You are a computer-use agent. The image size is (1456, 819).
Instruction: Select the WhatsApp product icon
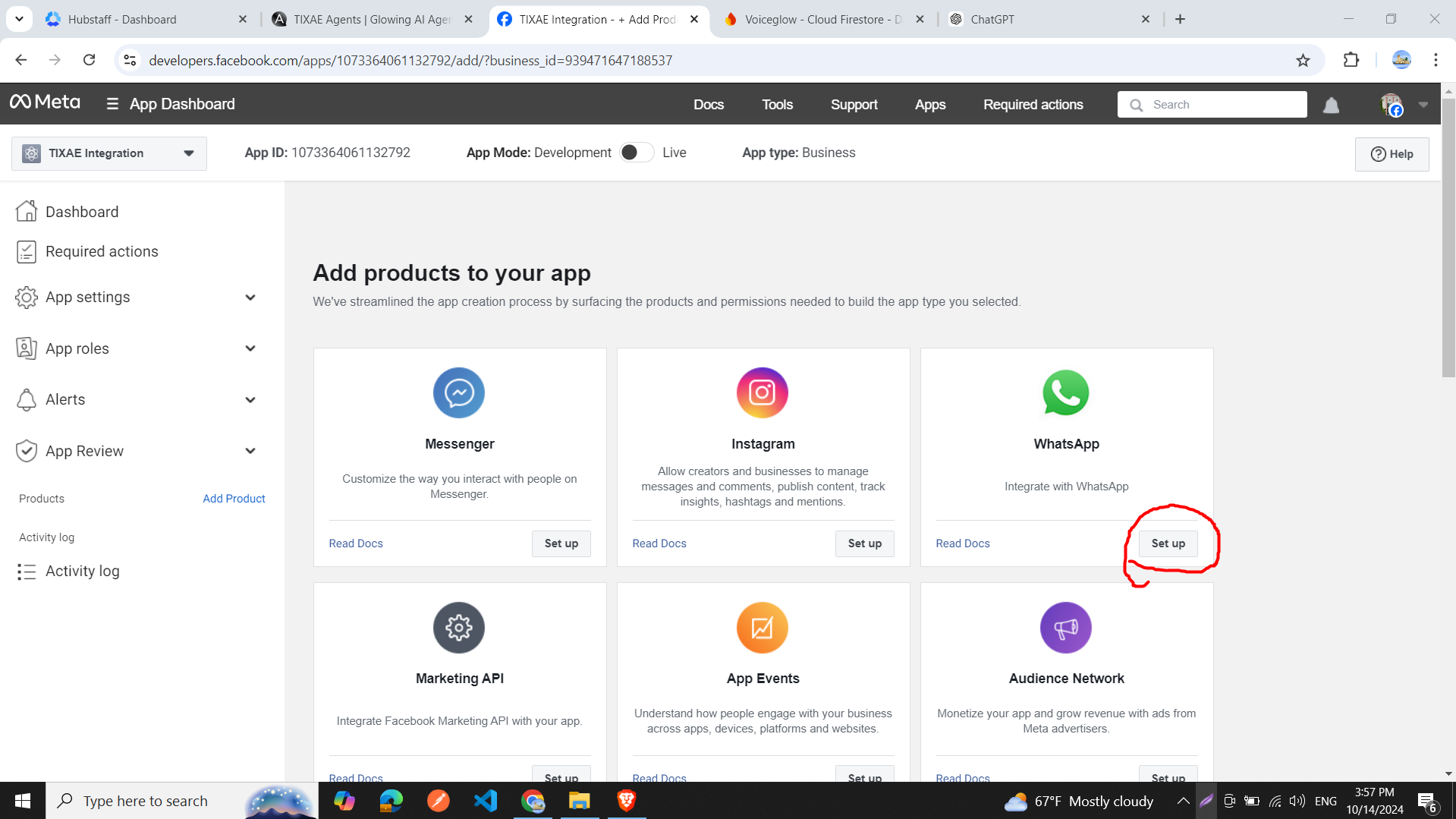coord(1066,392)
